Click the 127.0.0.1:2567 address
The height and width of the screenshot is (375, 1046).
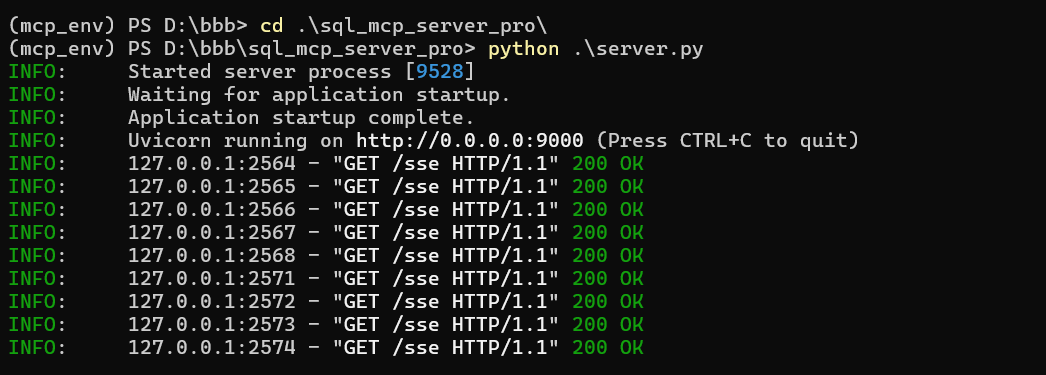click(x=211, y=233)
